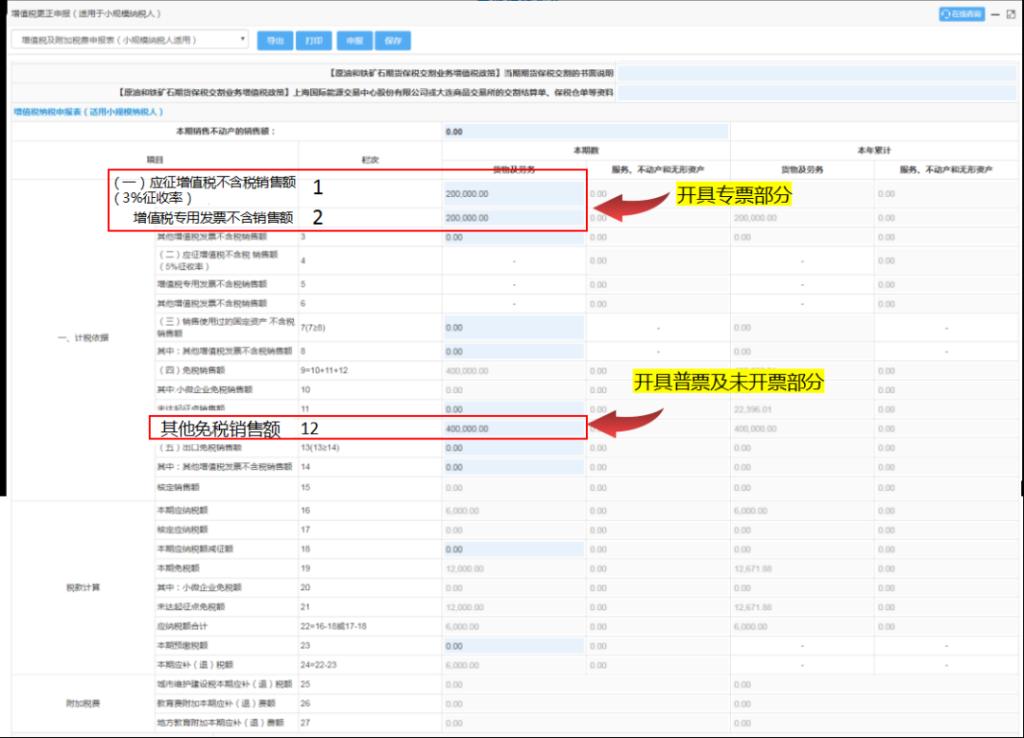Click the 期货保税交割的书面说明 attachment field
This screenshot has width=1024, height=738.
coord(817,73)
